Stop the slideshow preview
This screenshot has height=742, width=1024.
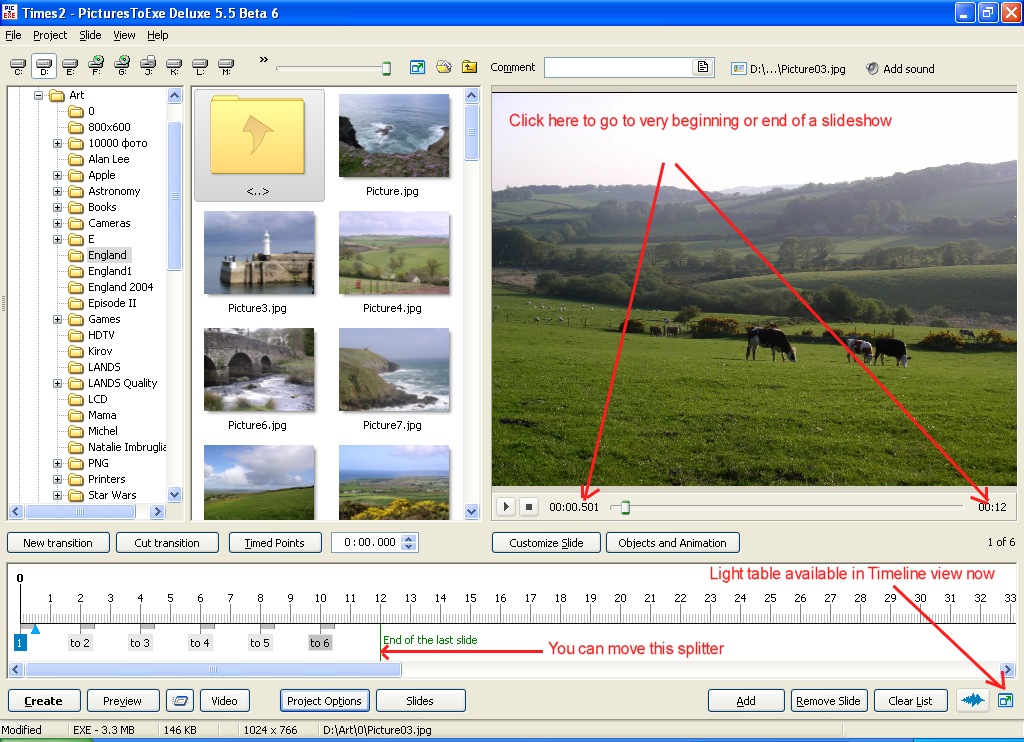[529, 506]
